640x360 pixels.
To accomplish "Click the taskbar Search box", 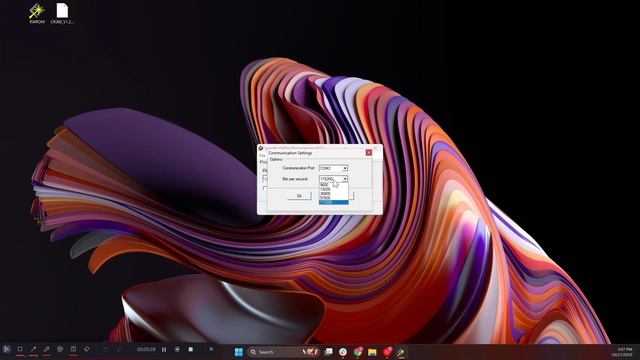I will [x=283, y=351].
